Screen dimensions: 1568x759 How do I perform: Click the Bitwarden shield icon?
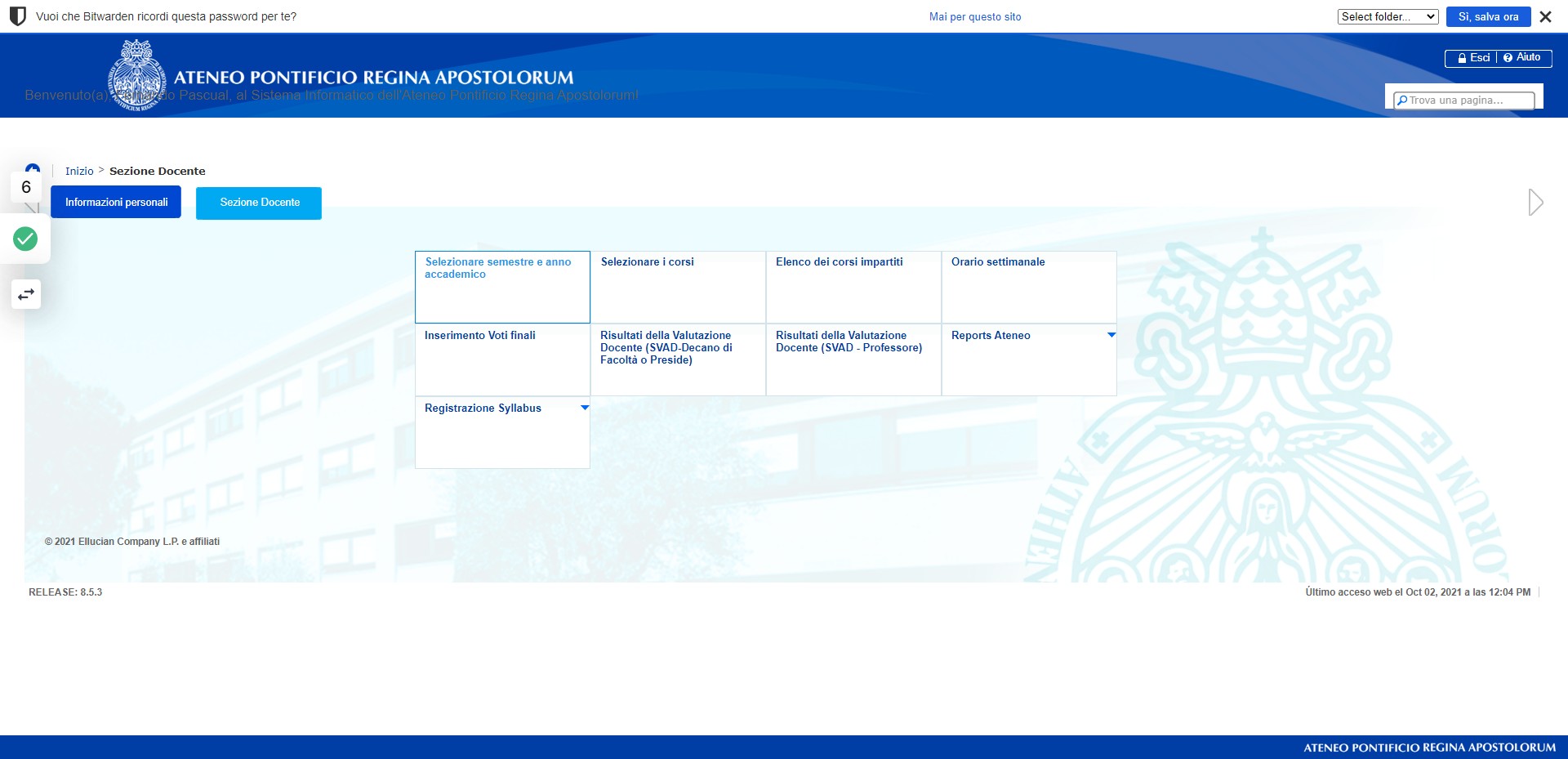point(17,16)
